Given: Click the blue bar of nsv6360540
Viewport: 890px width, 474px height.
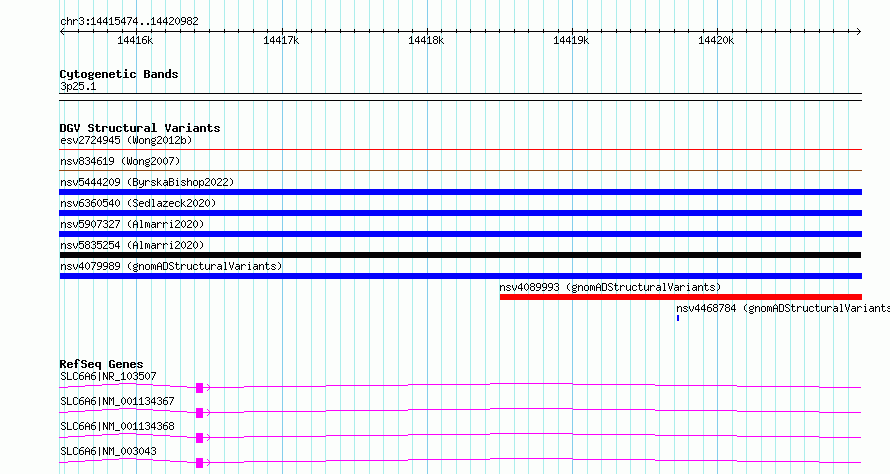Looking at the screenshot, I should pos(461,213).
